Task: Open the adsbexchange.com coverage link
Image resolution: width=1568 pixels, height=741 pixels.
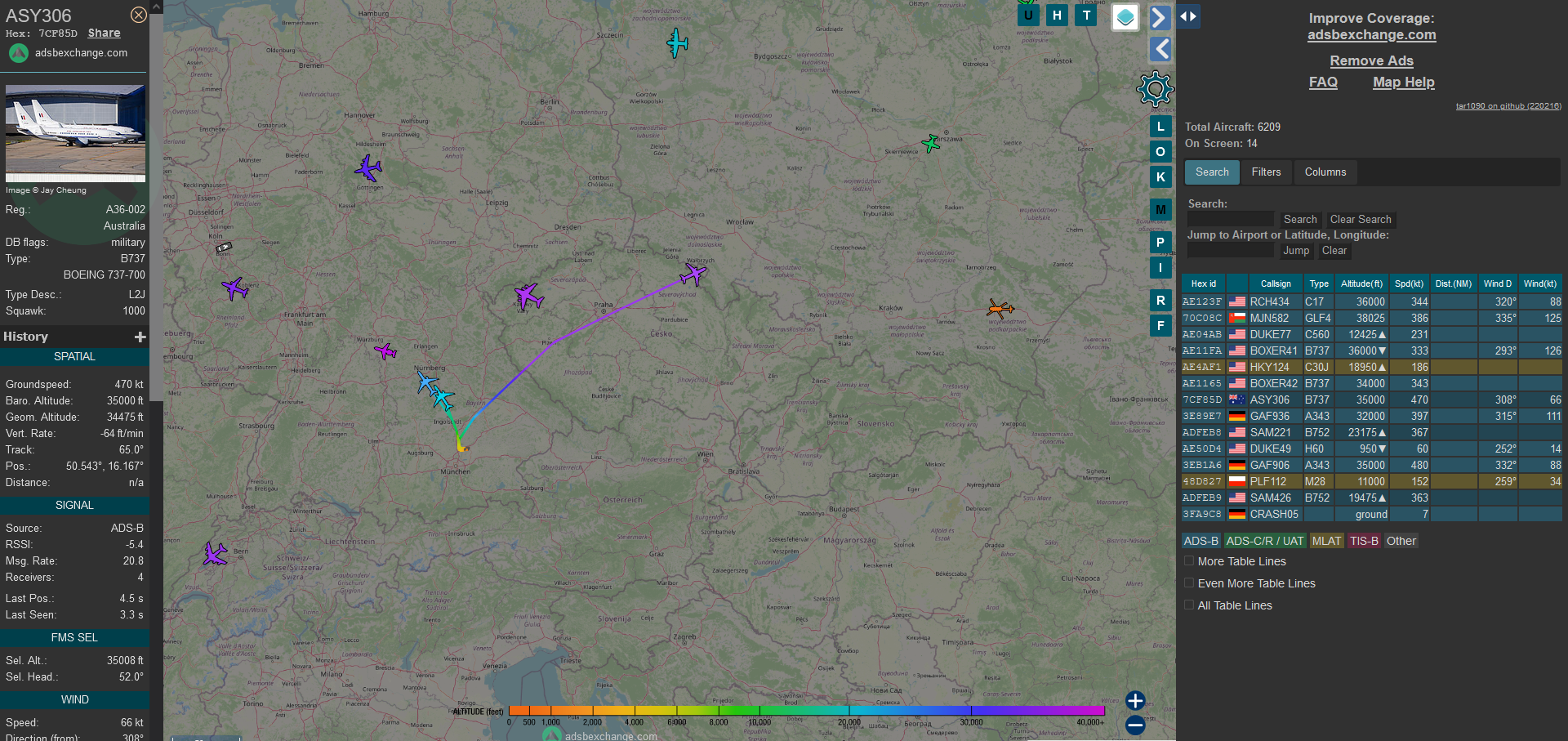Action: point(1371,34)
